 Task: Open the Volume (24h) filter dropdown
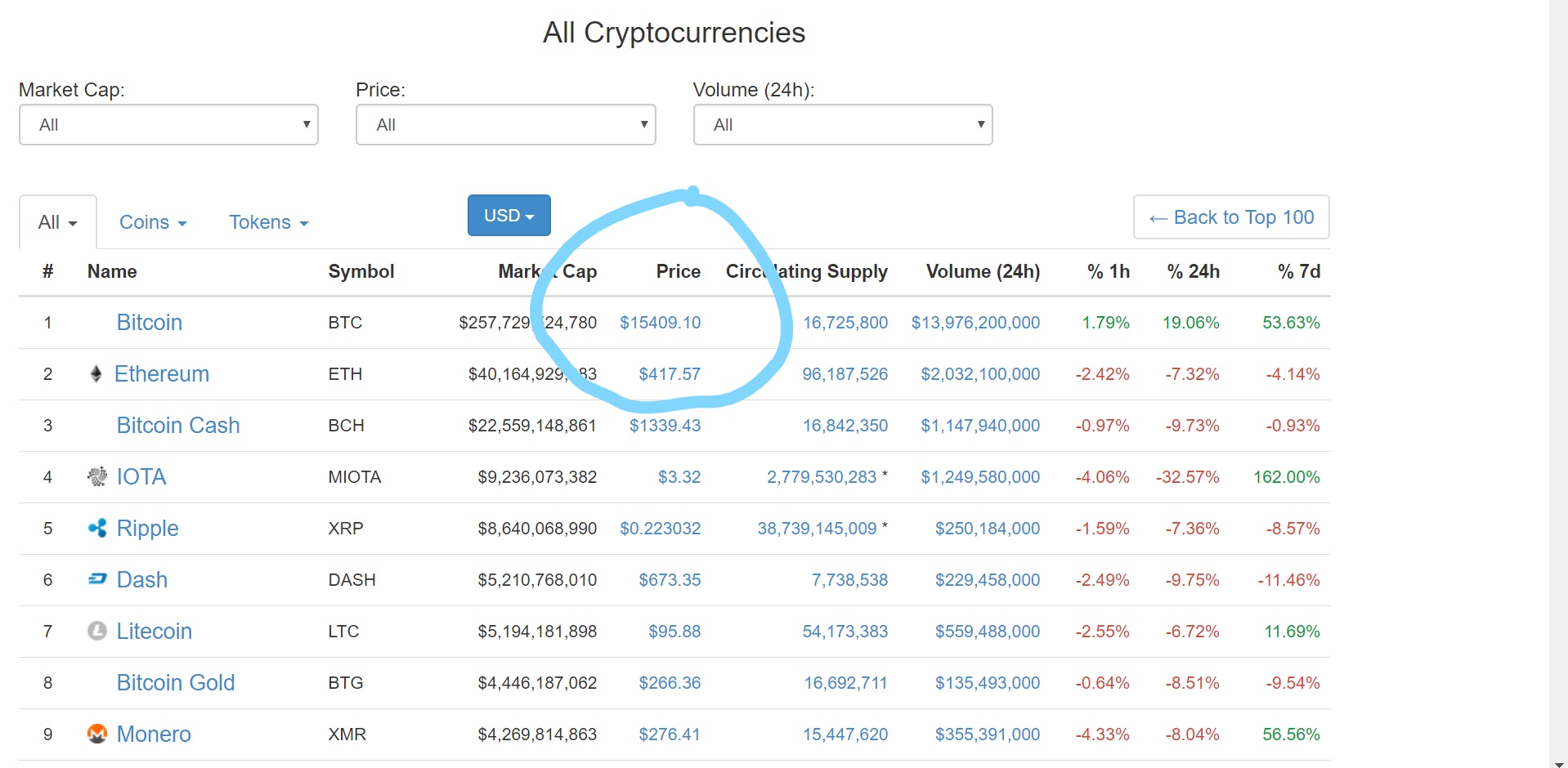pos(842,125)
